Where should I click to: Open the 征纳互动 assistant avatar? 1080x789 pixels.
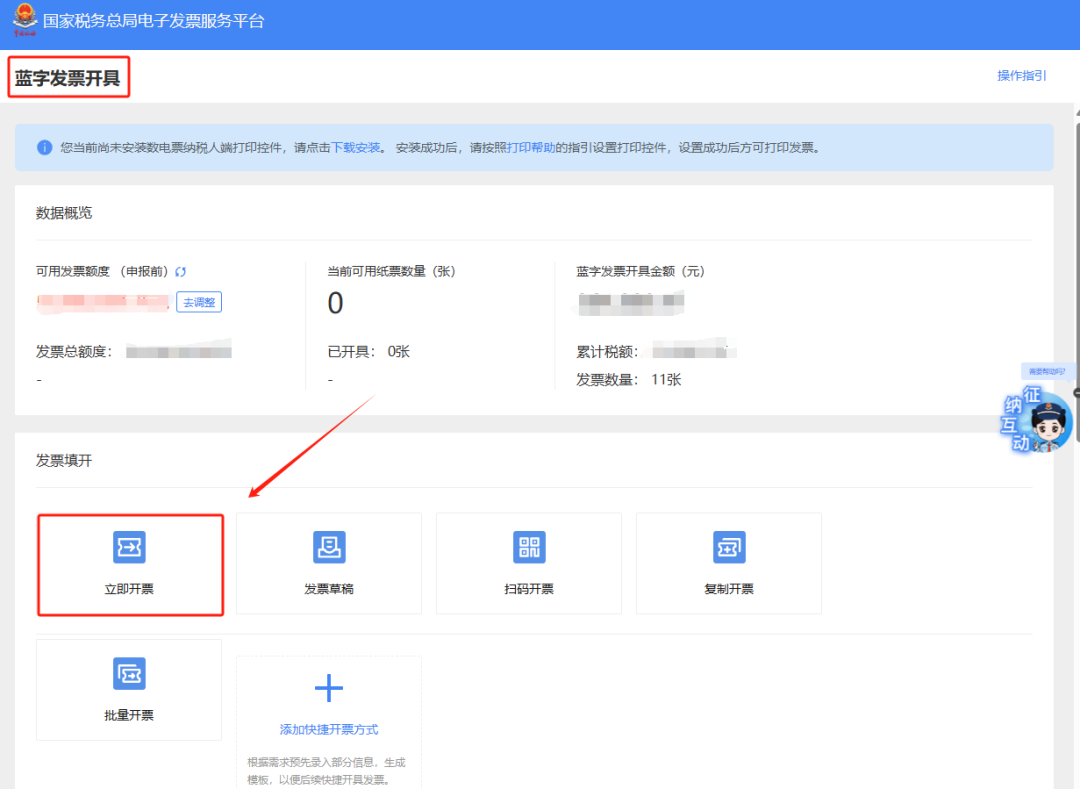click(1039, 420)
